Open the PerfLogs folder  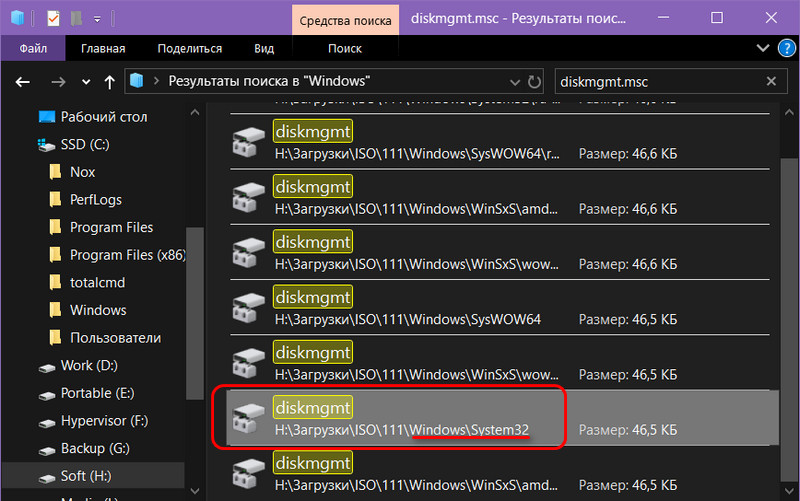click(96, 199)
